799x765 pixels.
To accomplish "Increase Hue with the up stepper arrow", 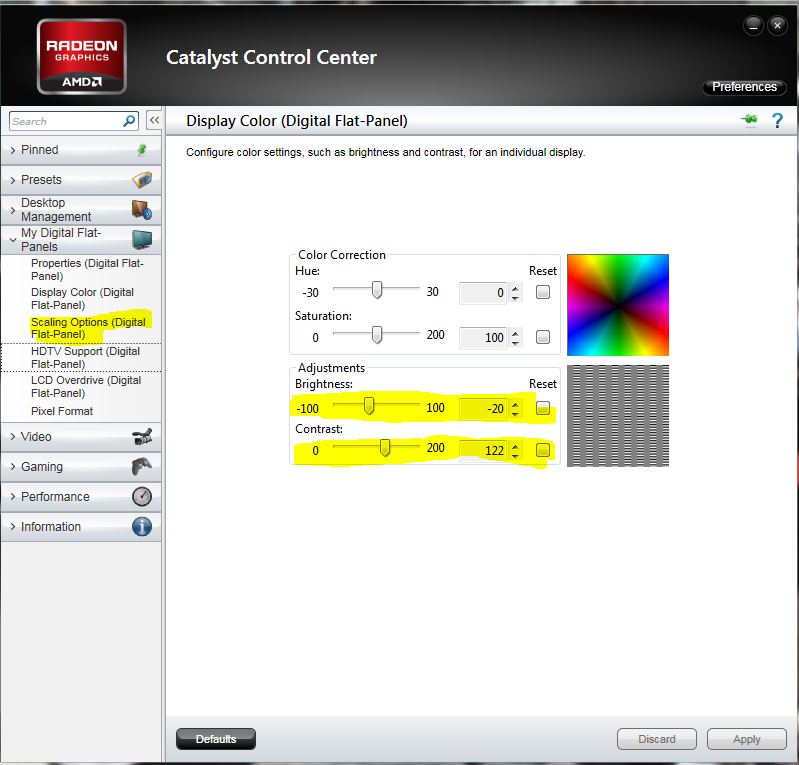I will pos(515,288).
